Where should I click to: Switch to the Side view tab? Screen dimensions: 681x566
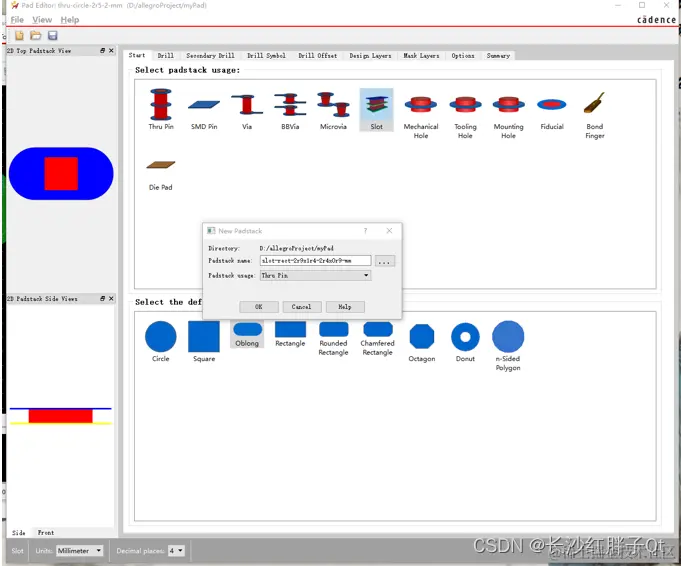pos(19,533)
